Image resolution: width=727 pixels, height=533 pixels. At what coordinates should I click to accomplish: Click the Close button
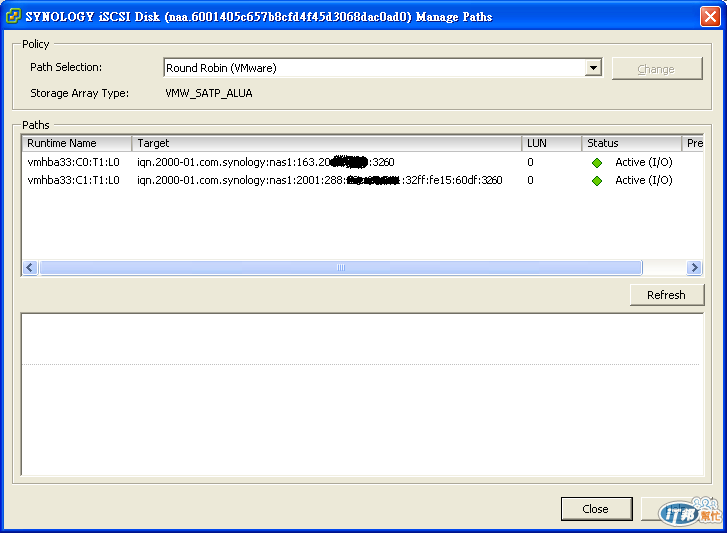click(596, 509)
